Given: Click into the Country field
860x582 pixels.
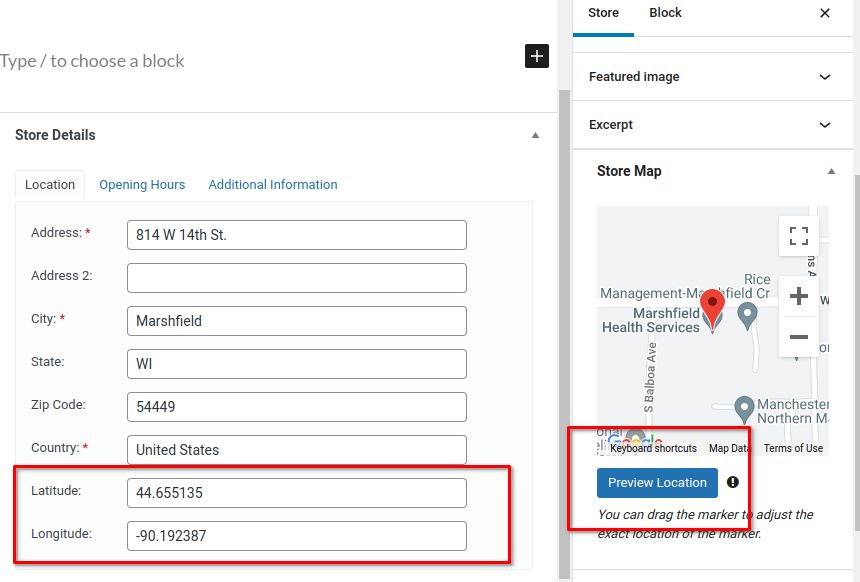Looking at the screenshot, I should [297, 450].
